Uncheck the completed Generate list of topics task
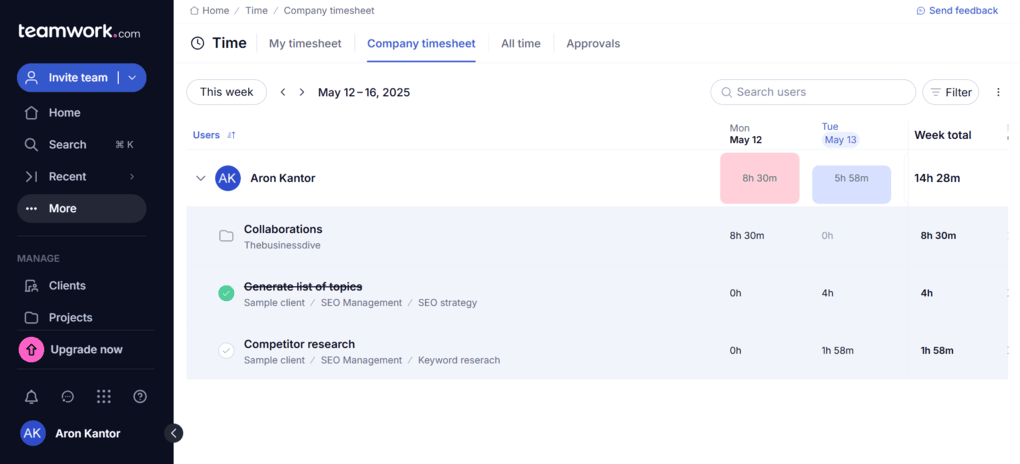Viewport: 1020px width, 464px height. pos(226,293)
